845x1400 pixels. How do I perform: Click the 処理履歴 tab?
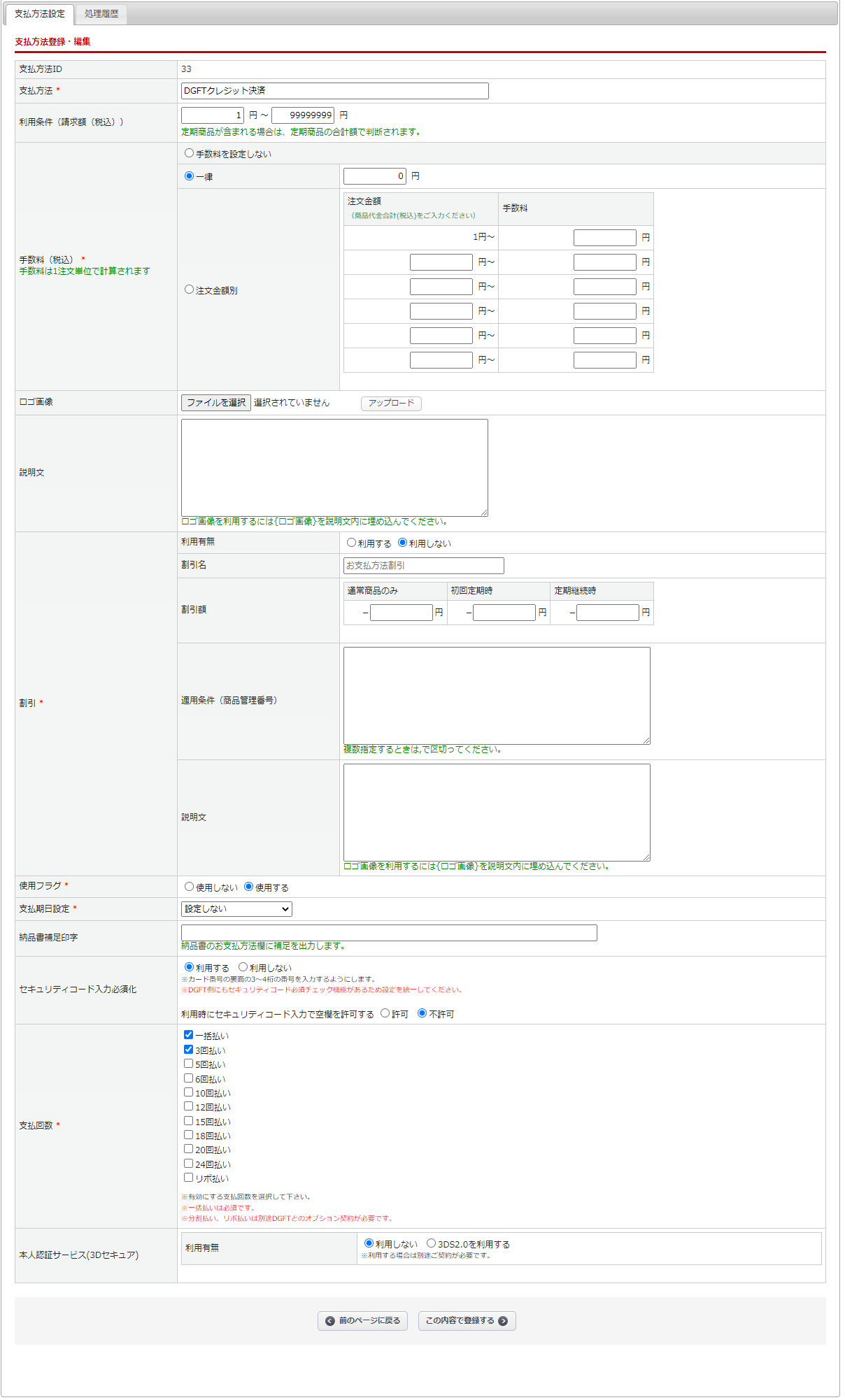coord(101,14)
